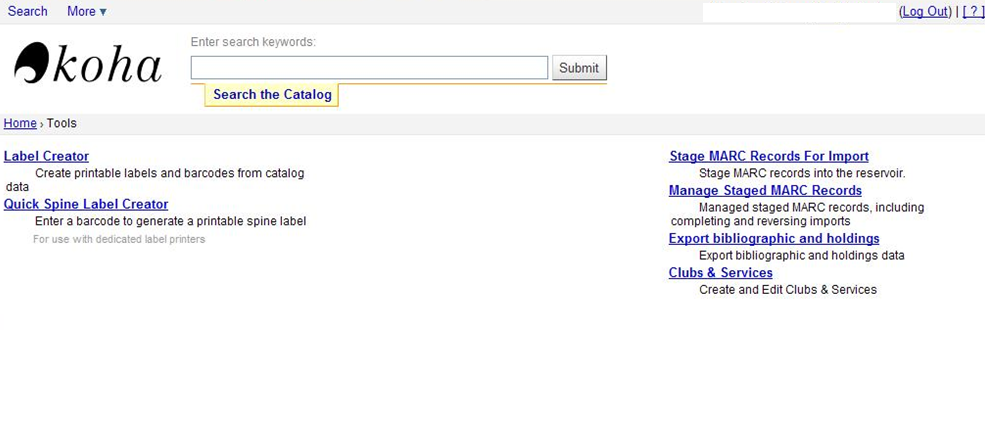Click the Stage MARC records reservoir description
Image resolution: width=985 pixels, height=423 pixels.
[802, 173]
